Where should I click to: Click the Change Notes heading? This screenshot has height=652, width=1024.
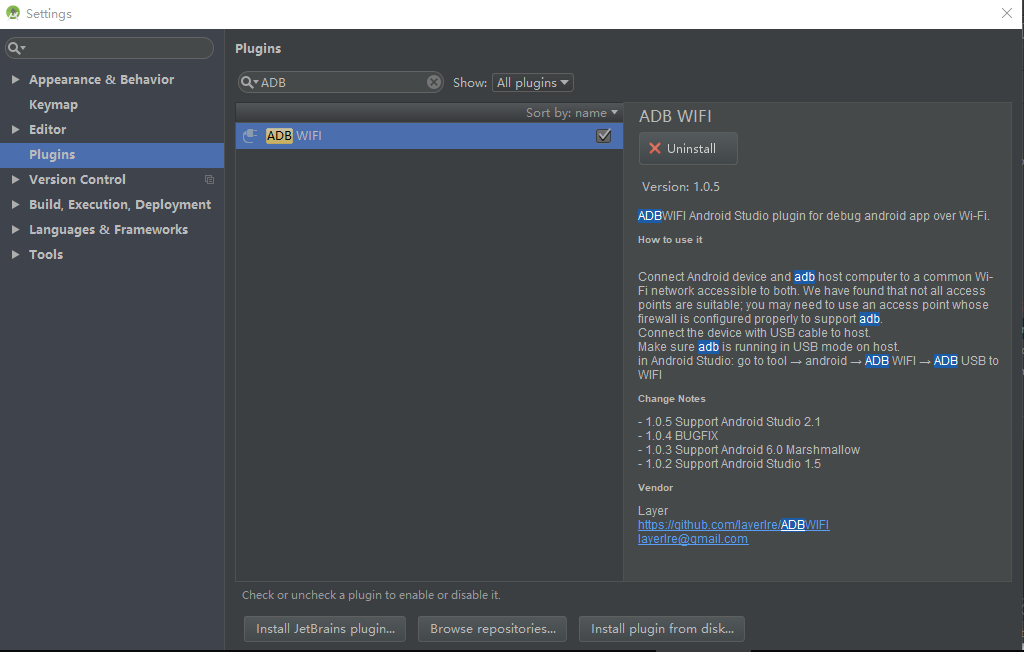pos(671,399)
